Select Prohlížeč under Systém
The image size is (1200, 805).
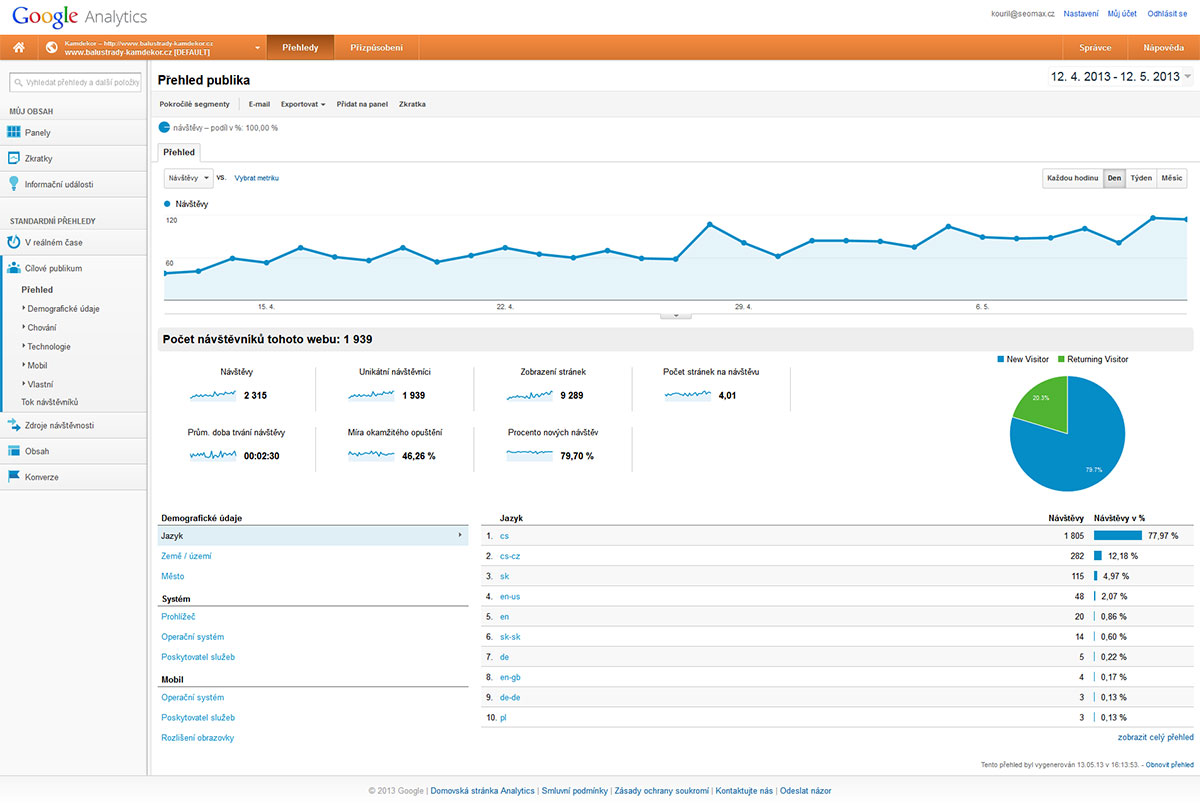tap(178, 617)
